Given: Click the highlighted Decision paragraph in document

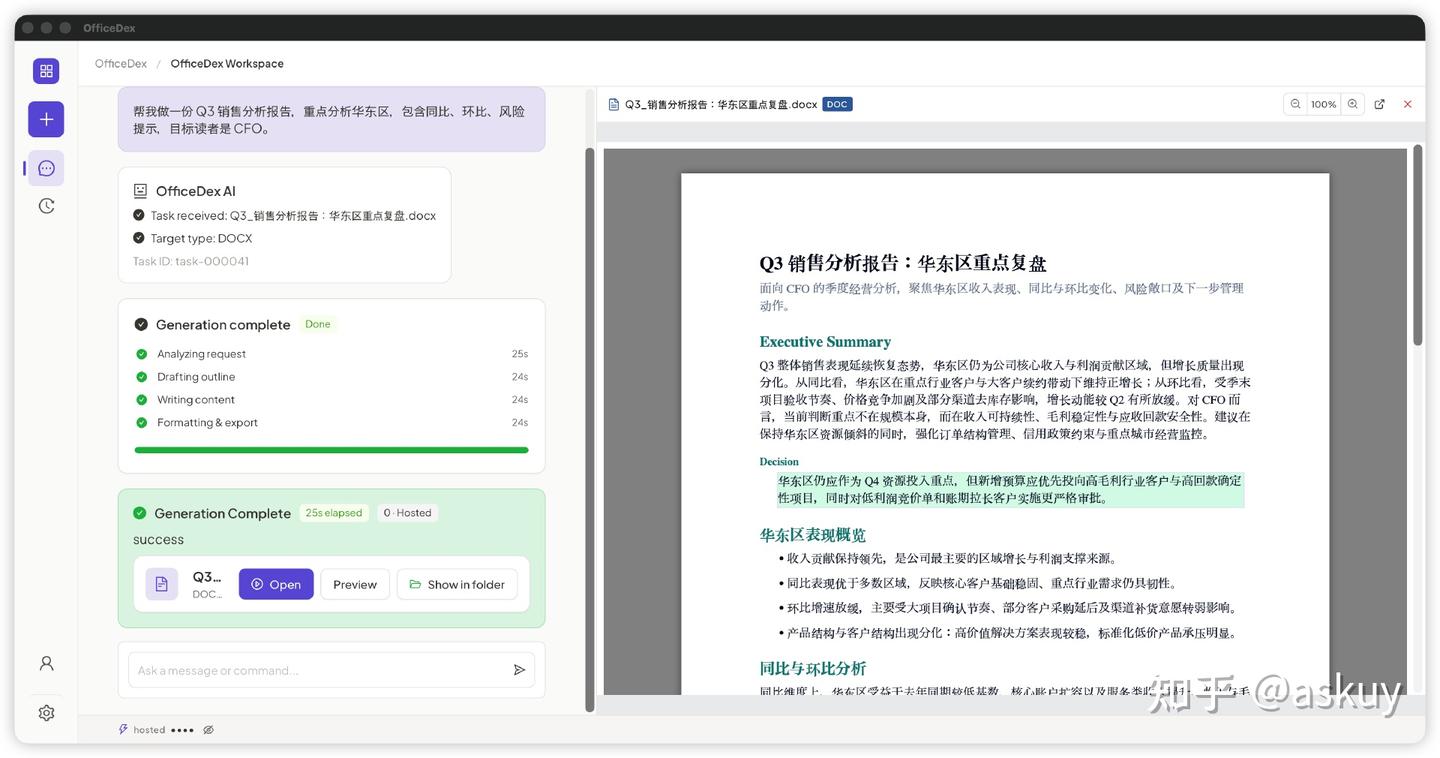Looking at the screenshot, I should point(1010,489).
